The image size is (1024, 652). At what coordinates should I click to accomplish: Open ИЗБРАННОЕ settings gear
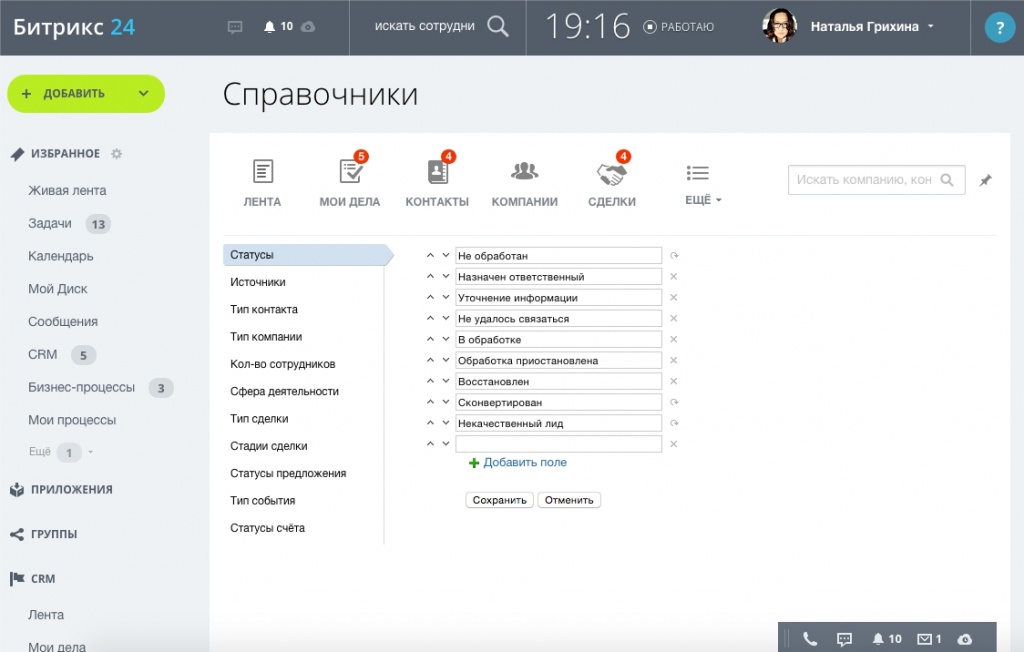pos(116,154)
